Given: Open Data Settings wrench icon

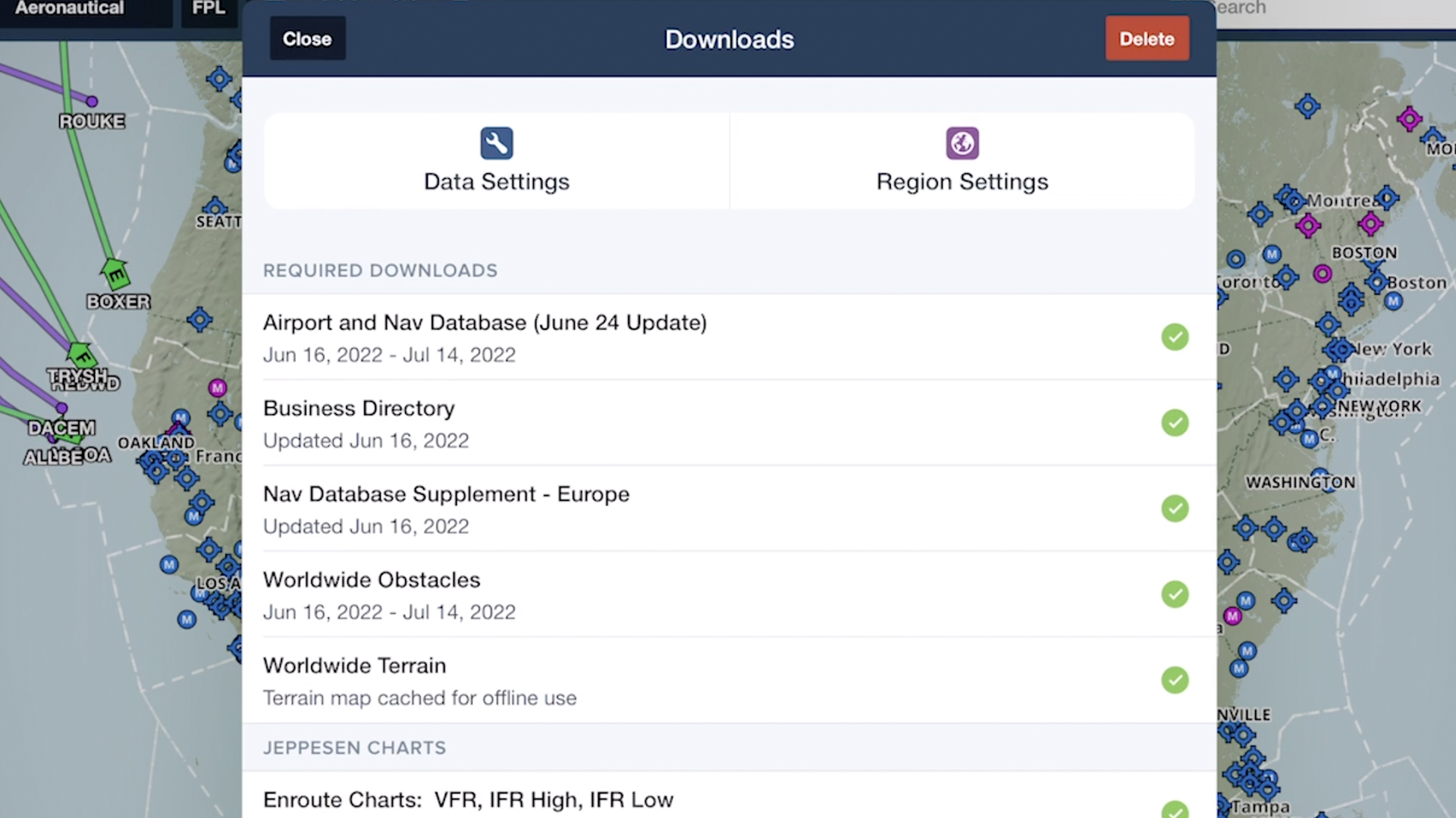Looking at the screenshot, I should click(x=497, y=143).
